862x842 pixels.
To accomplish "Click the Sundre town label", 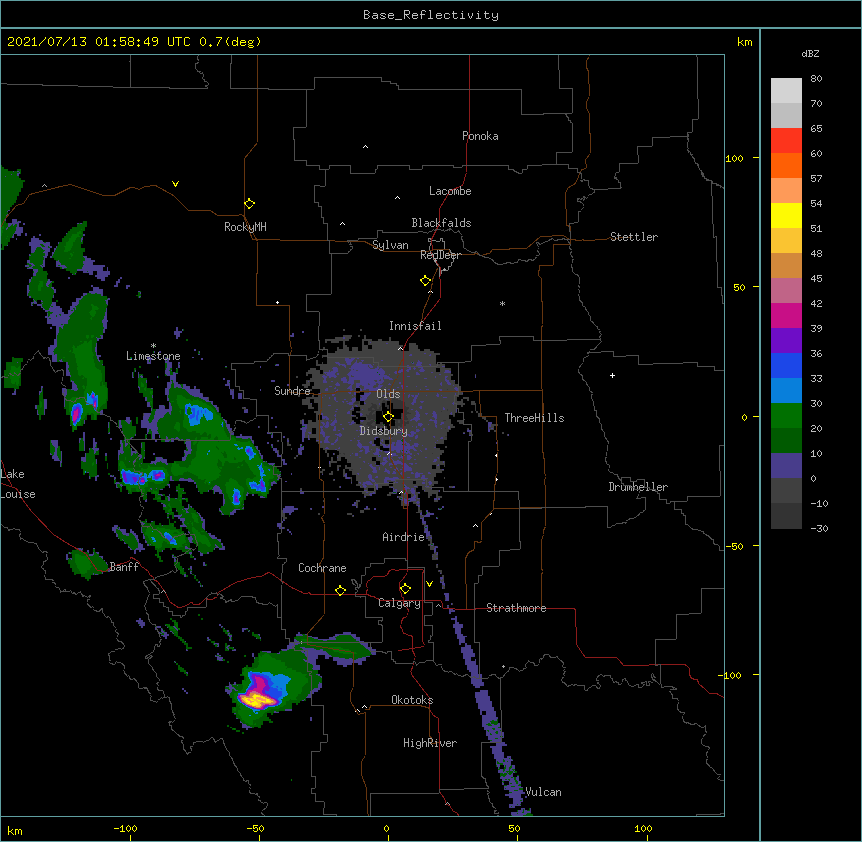I will click(292, 391).
